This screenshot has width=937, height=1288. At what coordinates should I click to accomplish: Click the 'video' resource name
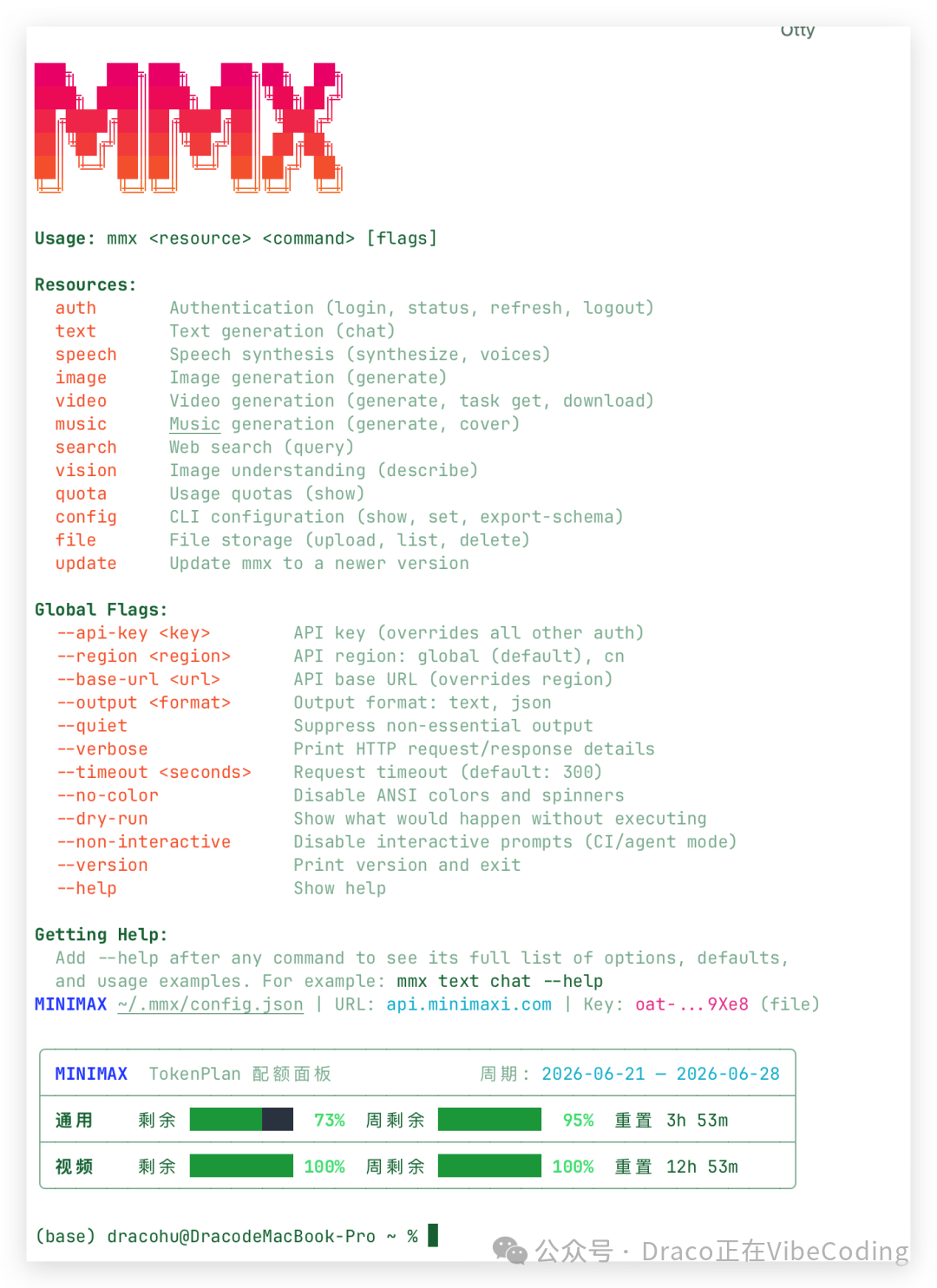tap(81, 401)
